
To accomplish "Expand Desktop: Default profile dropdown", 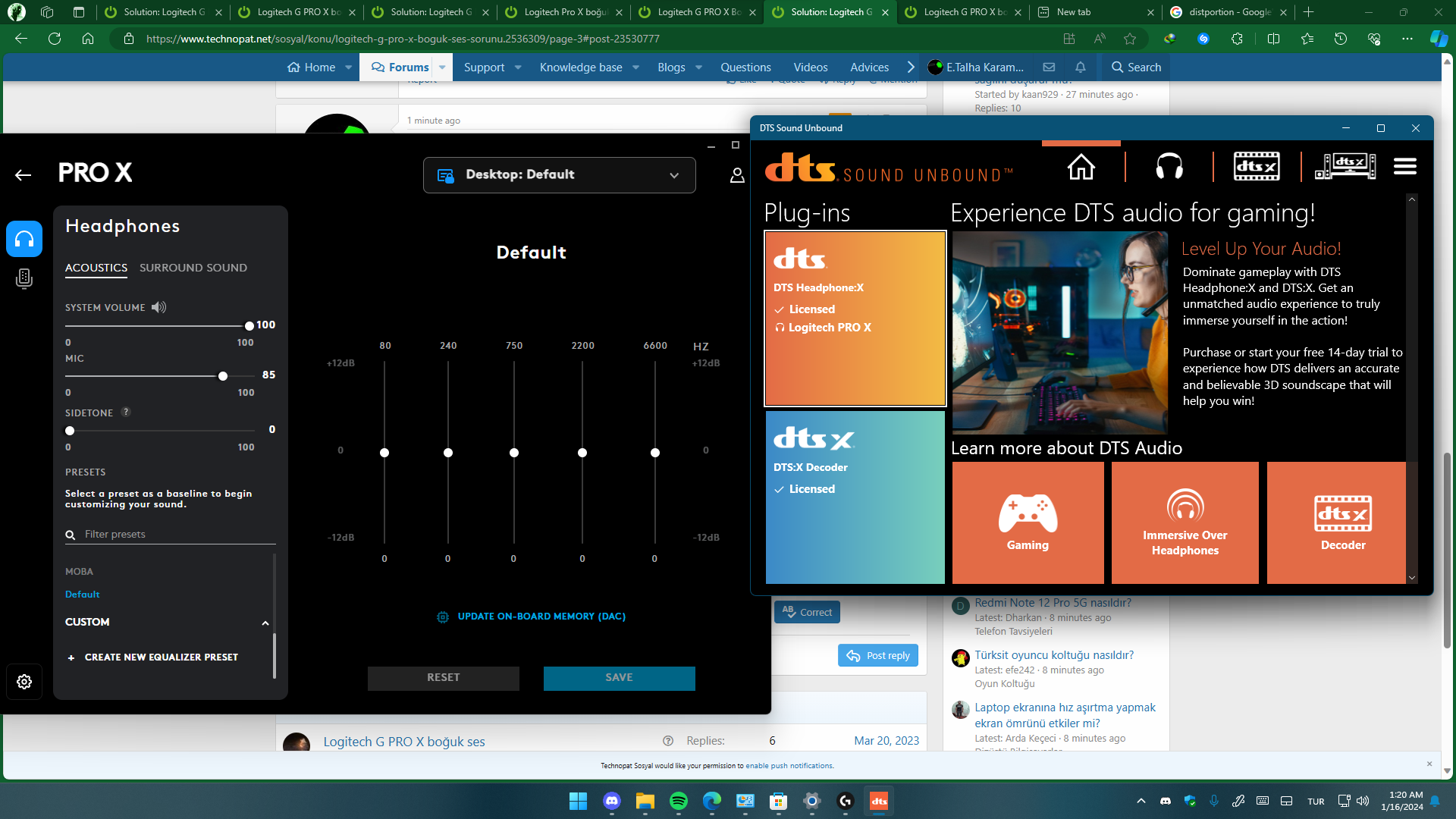I will pyautogui.click(x=560, y=175).
